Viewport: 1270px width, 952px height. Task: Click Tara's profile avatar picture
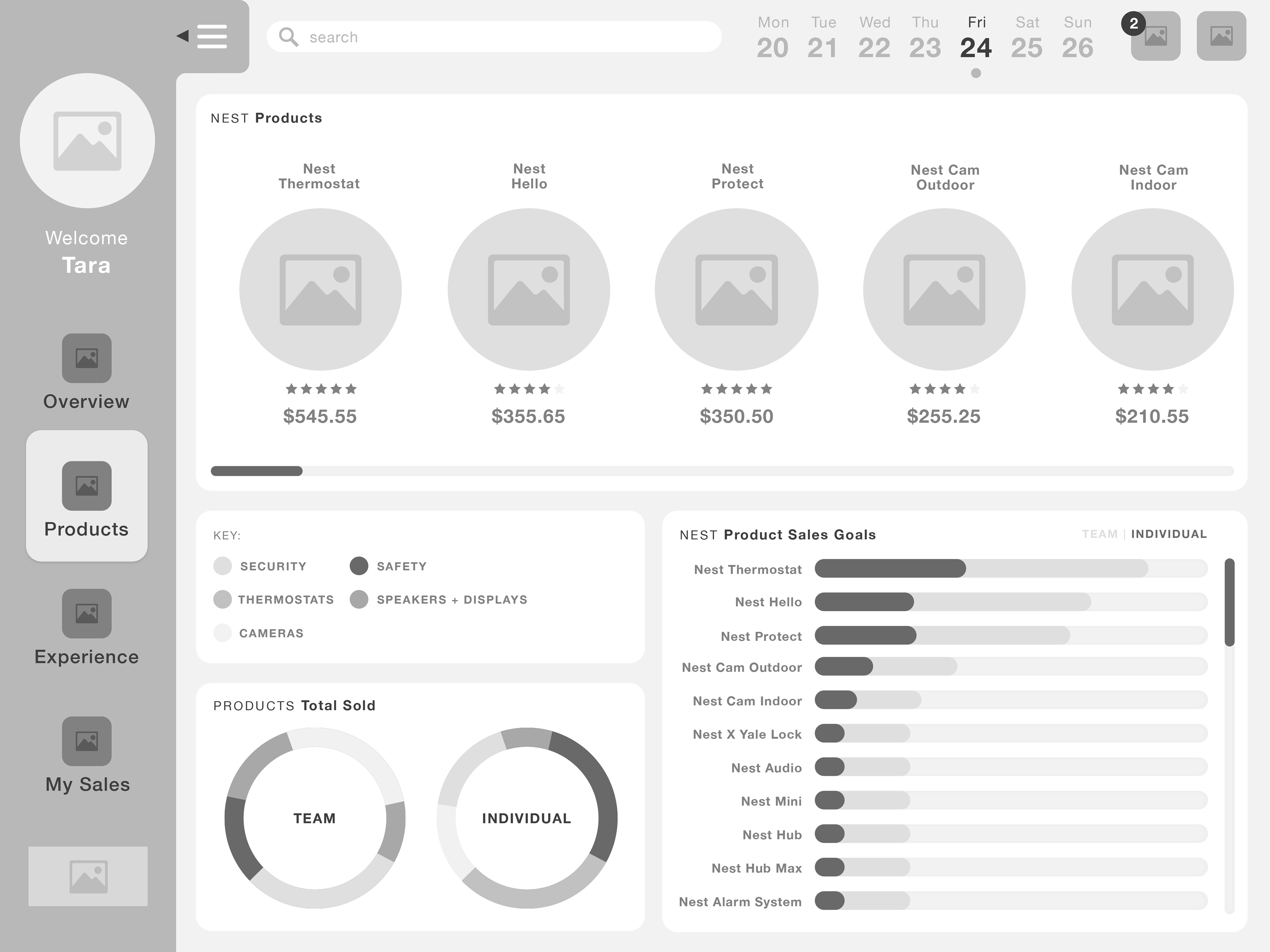87,140
